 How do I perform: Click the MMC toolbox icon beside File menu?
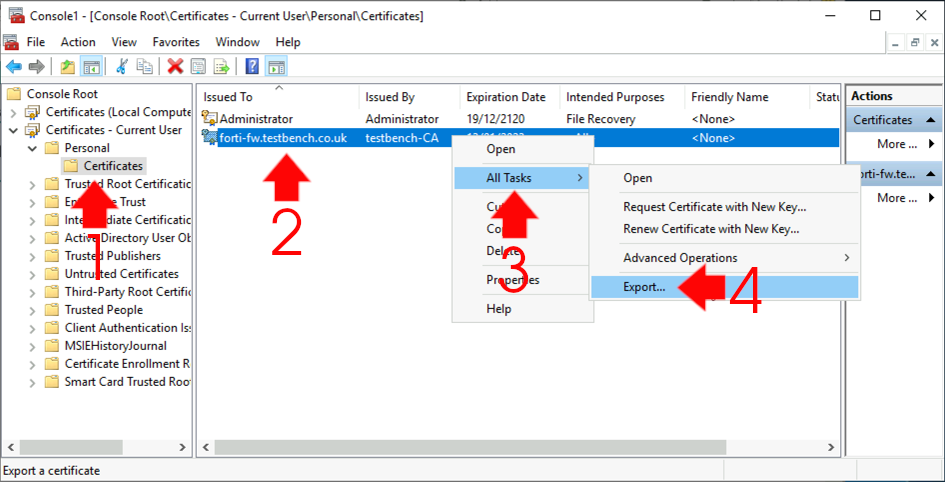click(11, 42)
